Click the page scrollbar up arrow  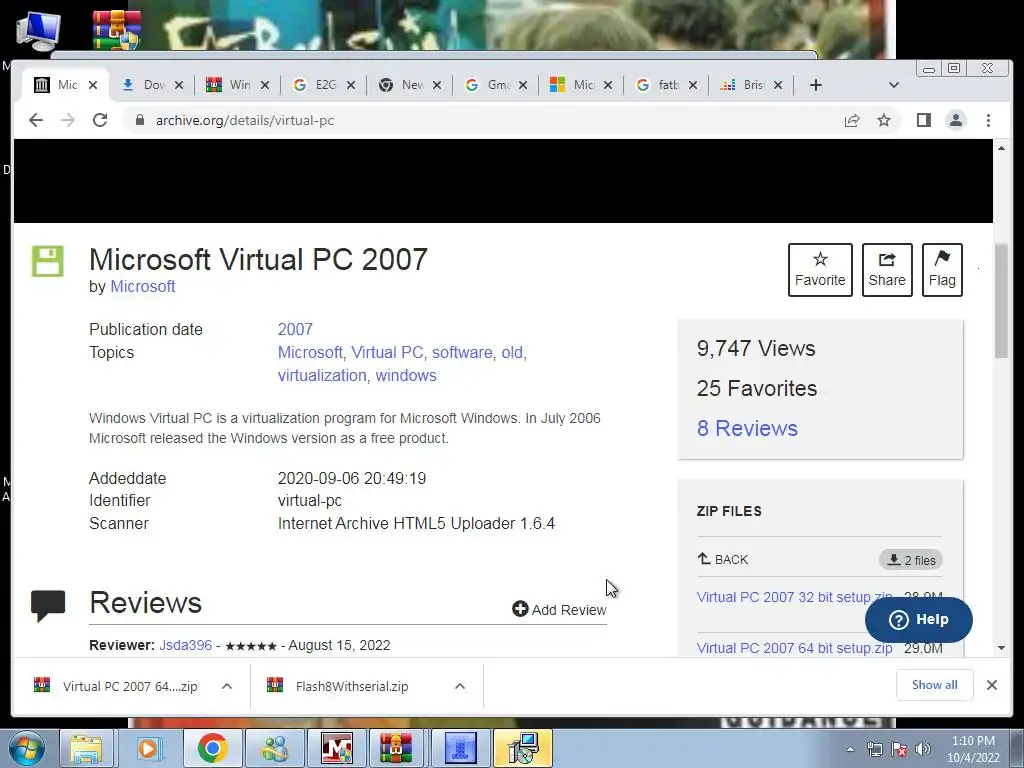(x=1002, y=148)
